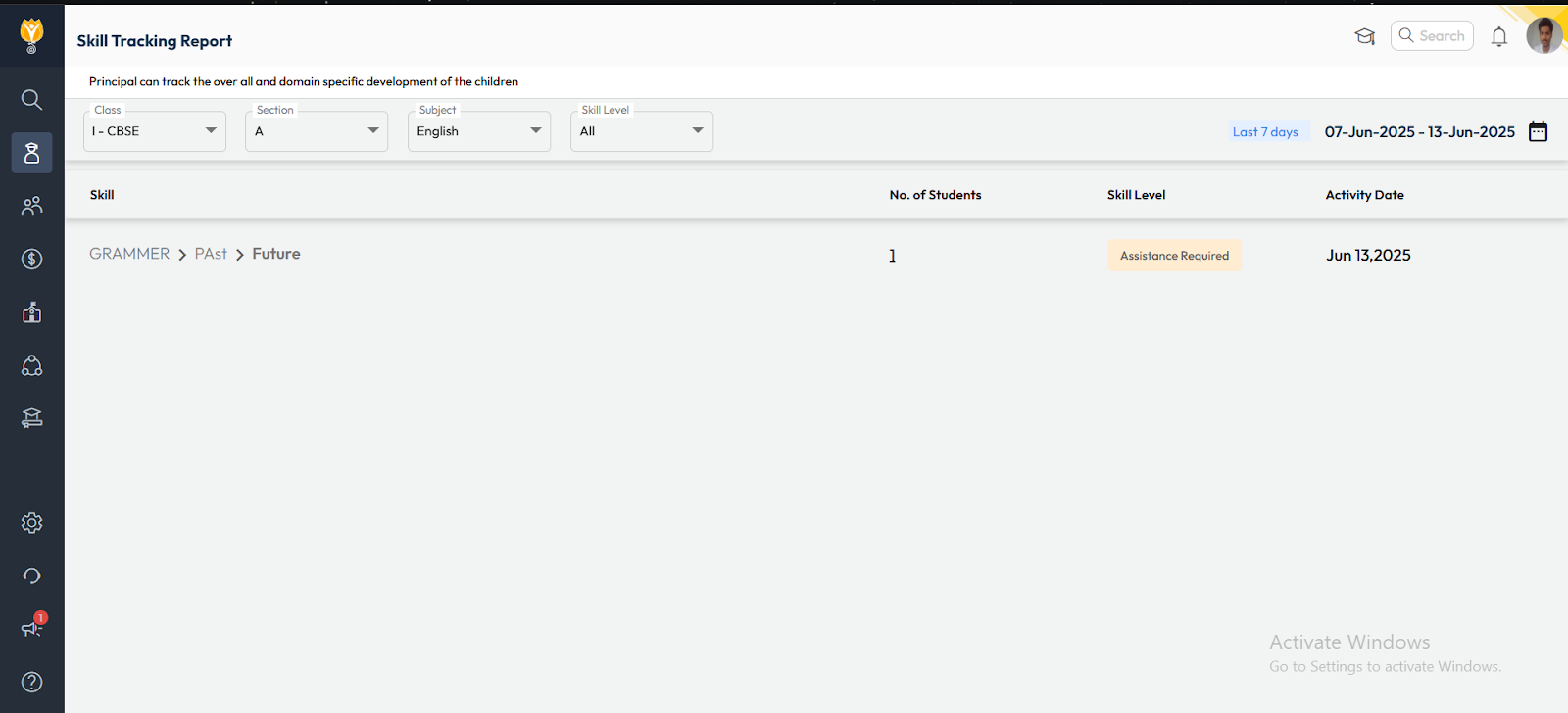This screenshot has width=1568, height=713.
Task: Open the Skill Level filter dropdown
Action: [x=642, y=131]
